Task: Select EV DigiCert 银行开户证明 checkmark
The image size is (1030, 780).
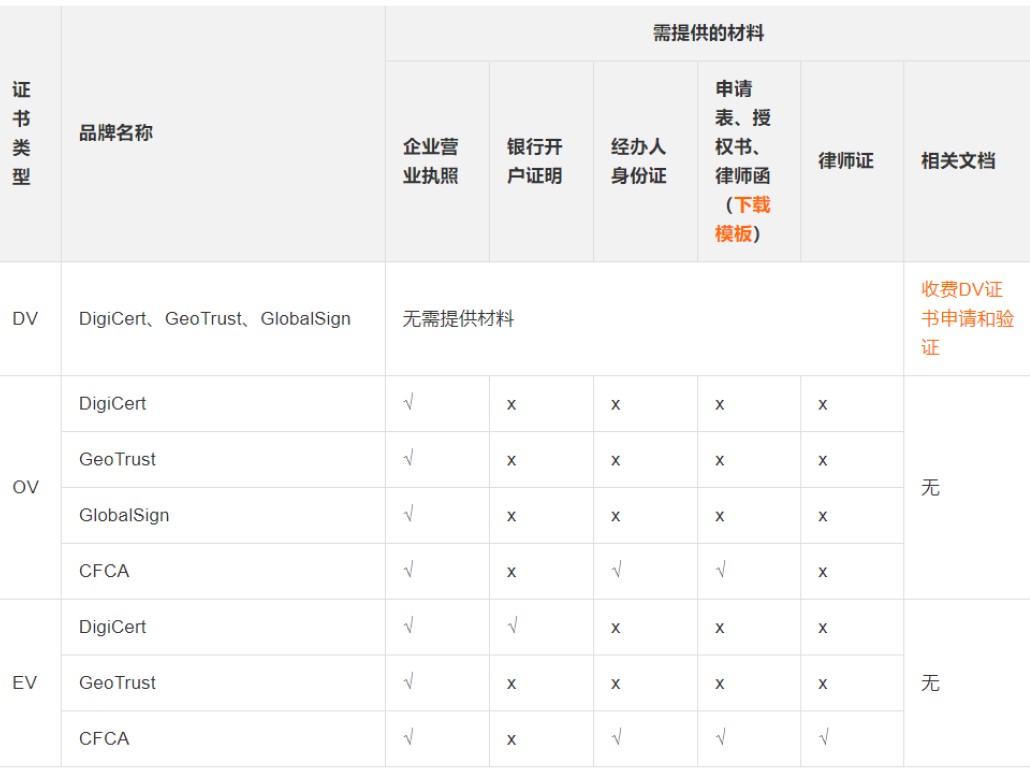Action: pos(512,626)
